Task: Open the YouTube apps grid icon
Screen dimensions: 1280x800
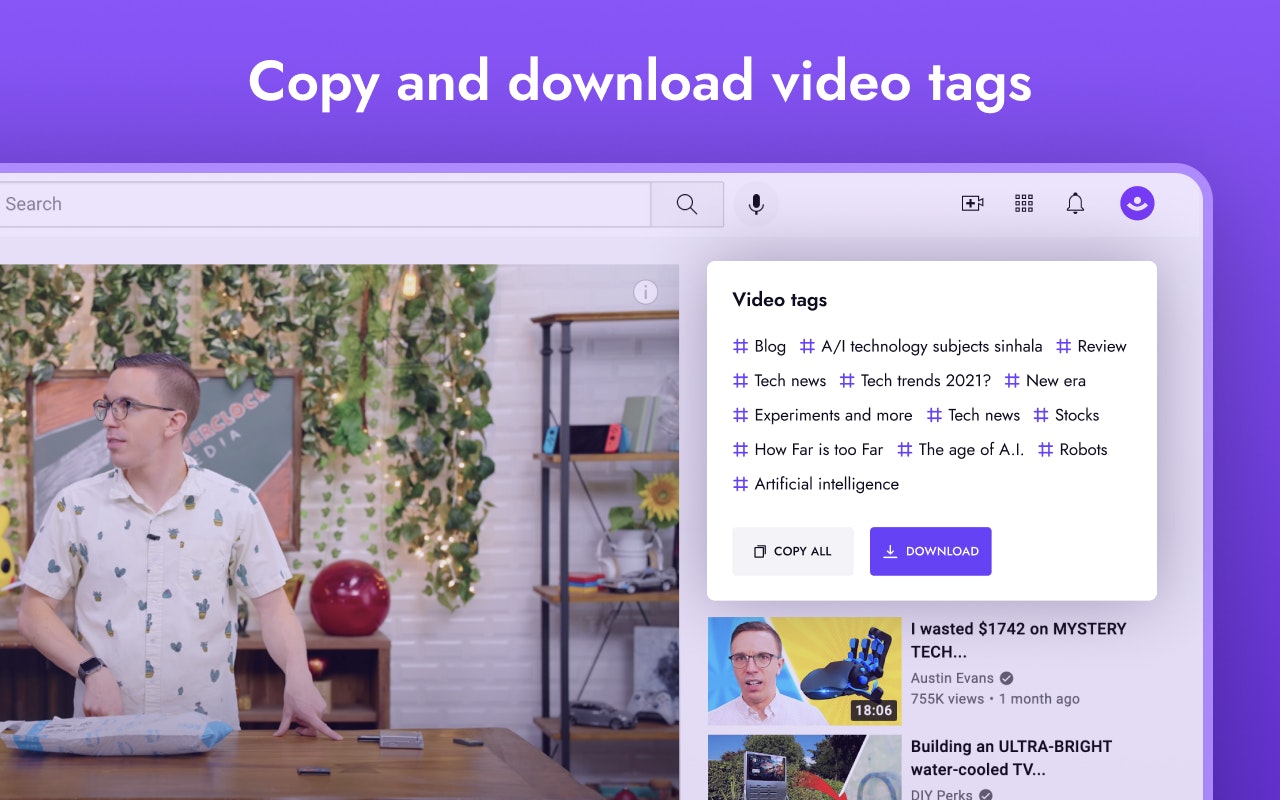Action: coord(1023,203)
